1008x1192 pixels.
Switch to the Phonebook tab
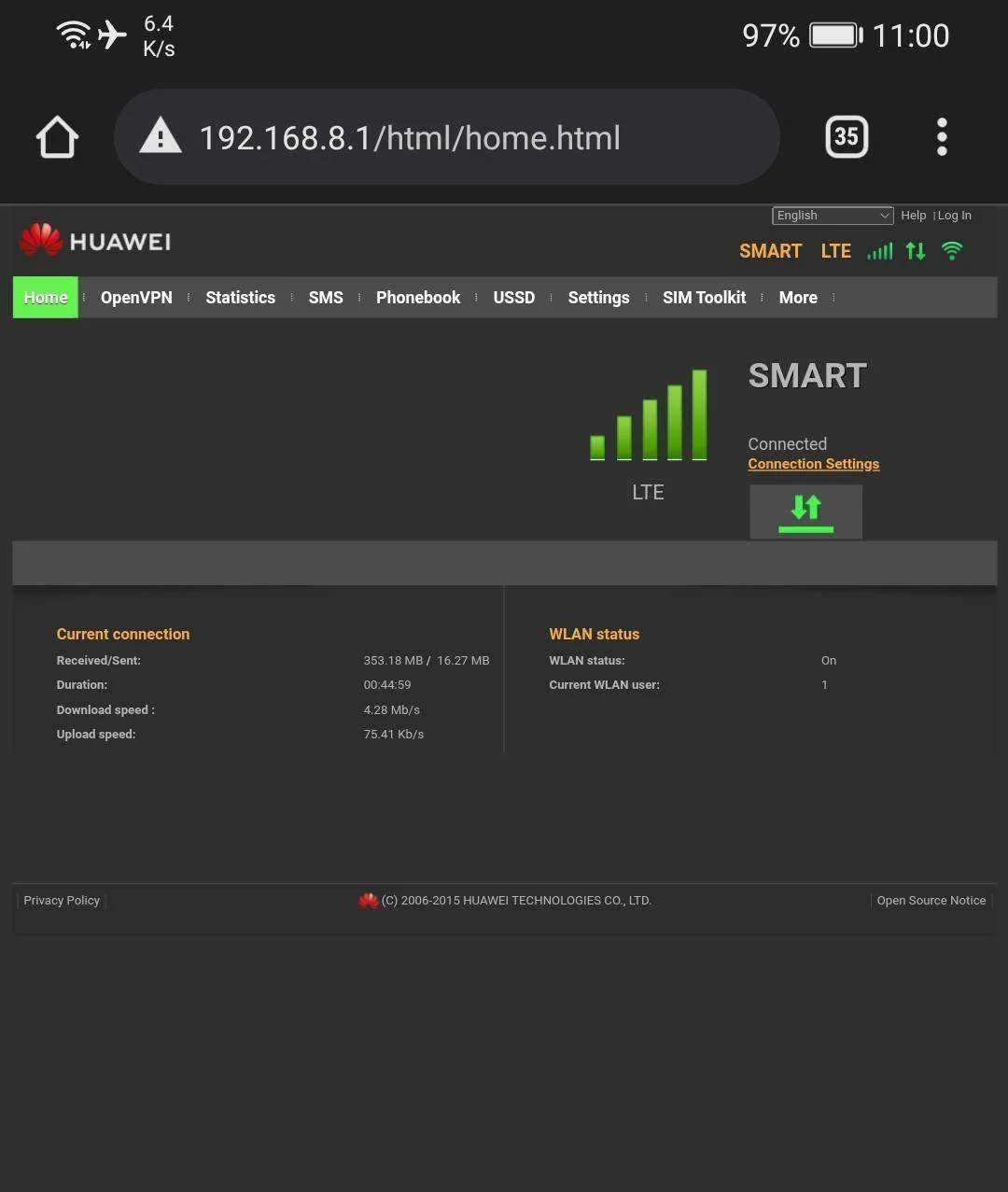click(418, 297)
